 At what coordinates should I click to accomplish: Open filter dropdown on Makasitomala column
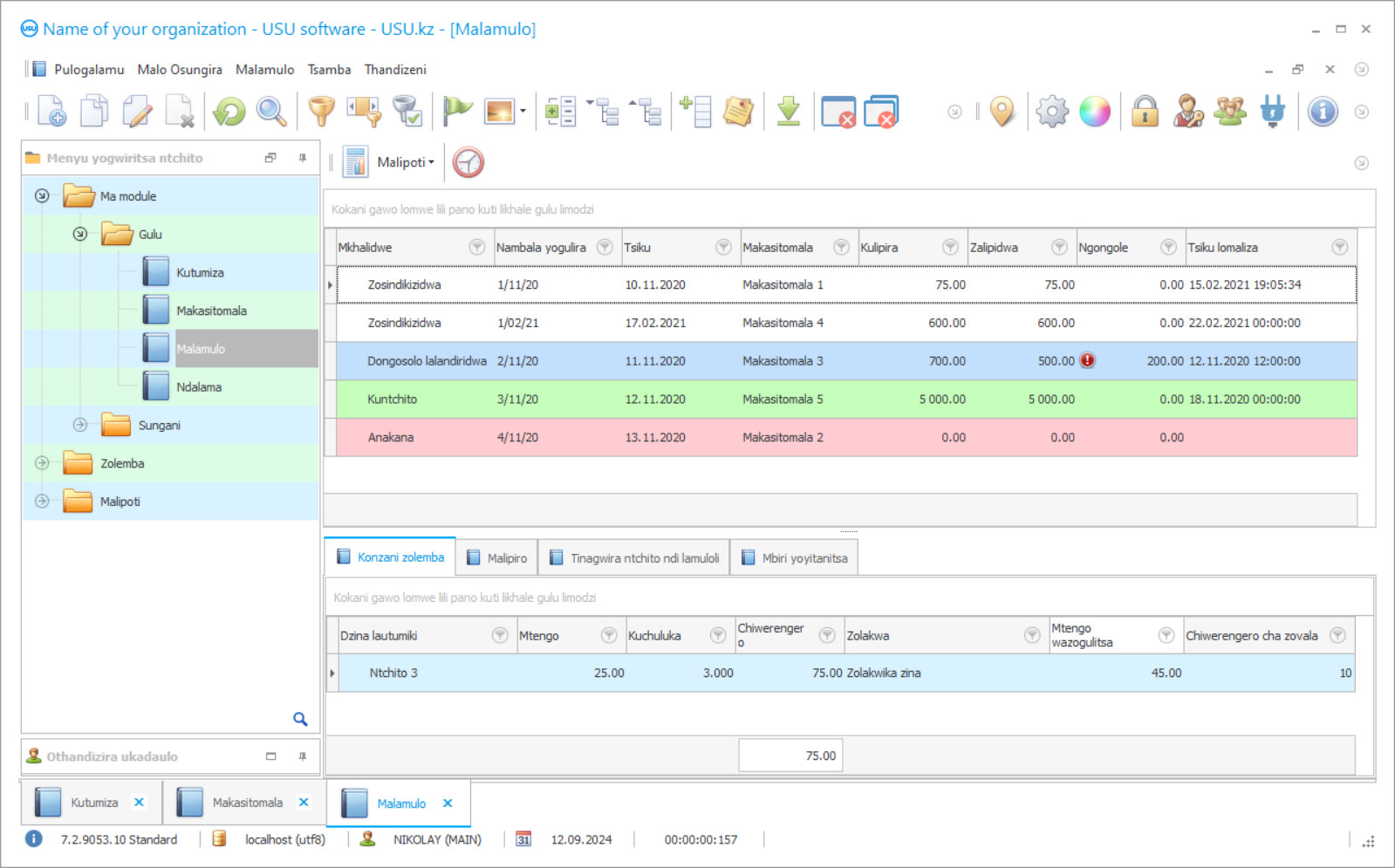(841, 248)
